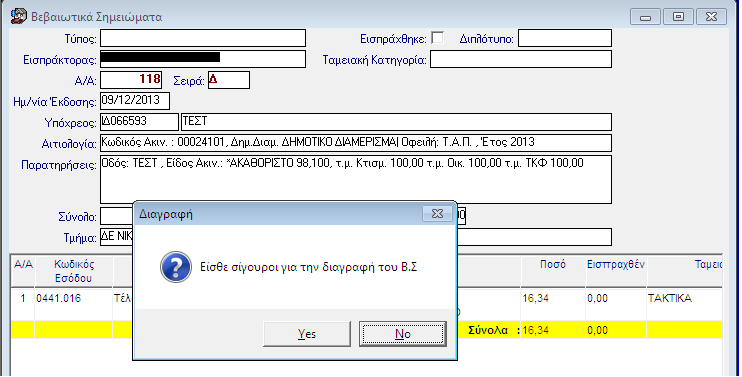The image size is (742, 377).
Task: Minimize the Βεβαιωτικά Σημειώματα window
Action: [645, 17]
